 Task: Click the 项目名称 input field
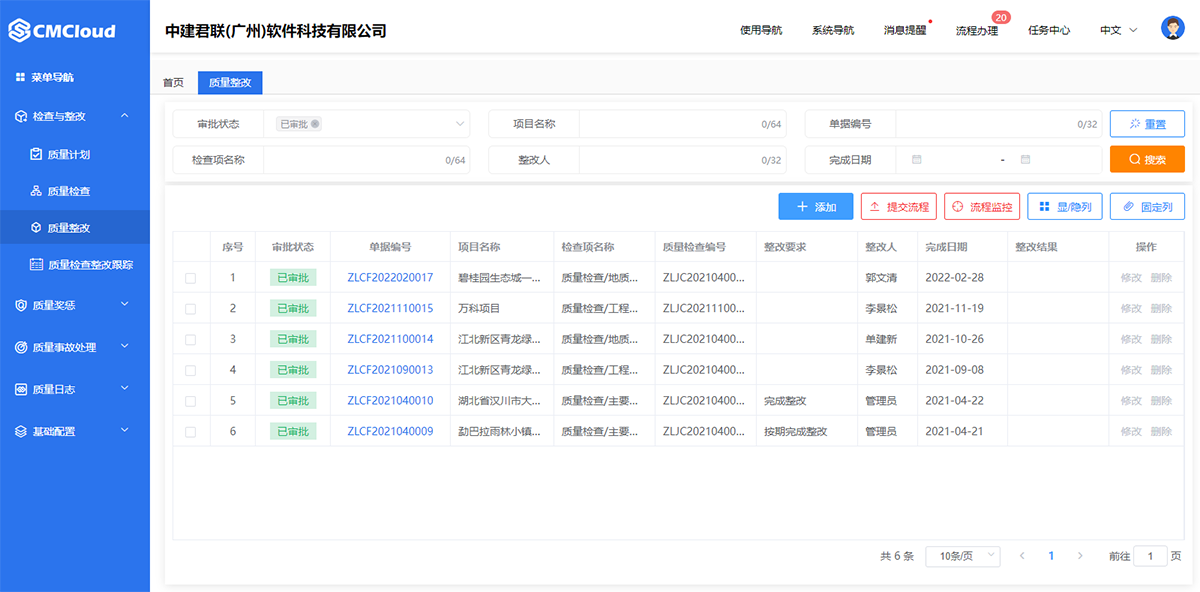pos(682,124)
